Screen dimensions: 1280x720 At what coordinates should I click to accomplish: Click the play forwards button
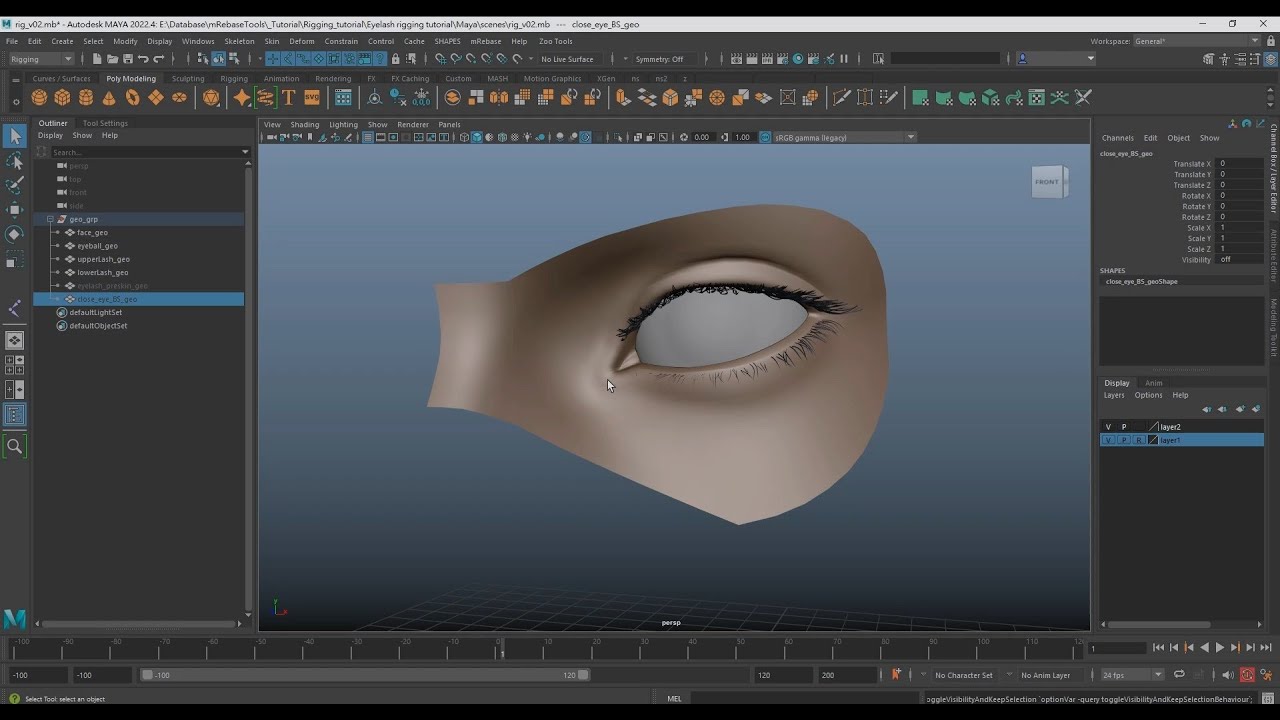(1219, 648)
